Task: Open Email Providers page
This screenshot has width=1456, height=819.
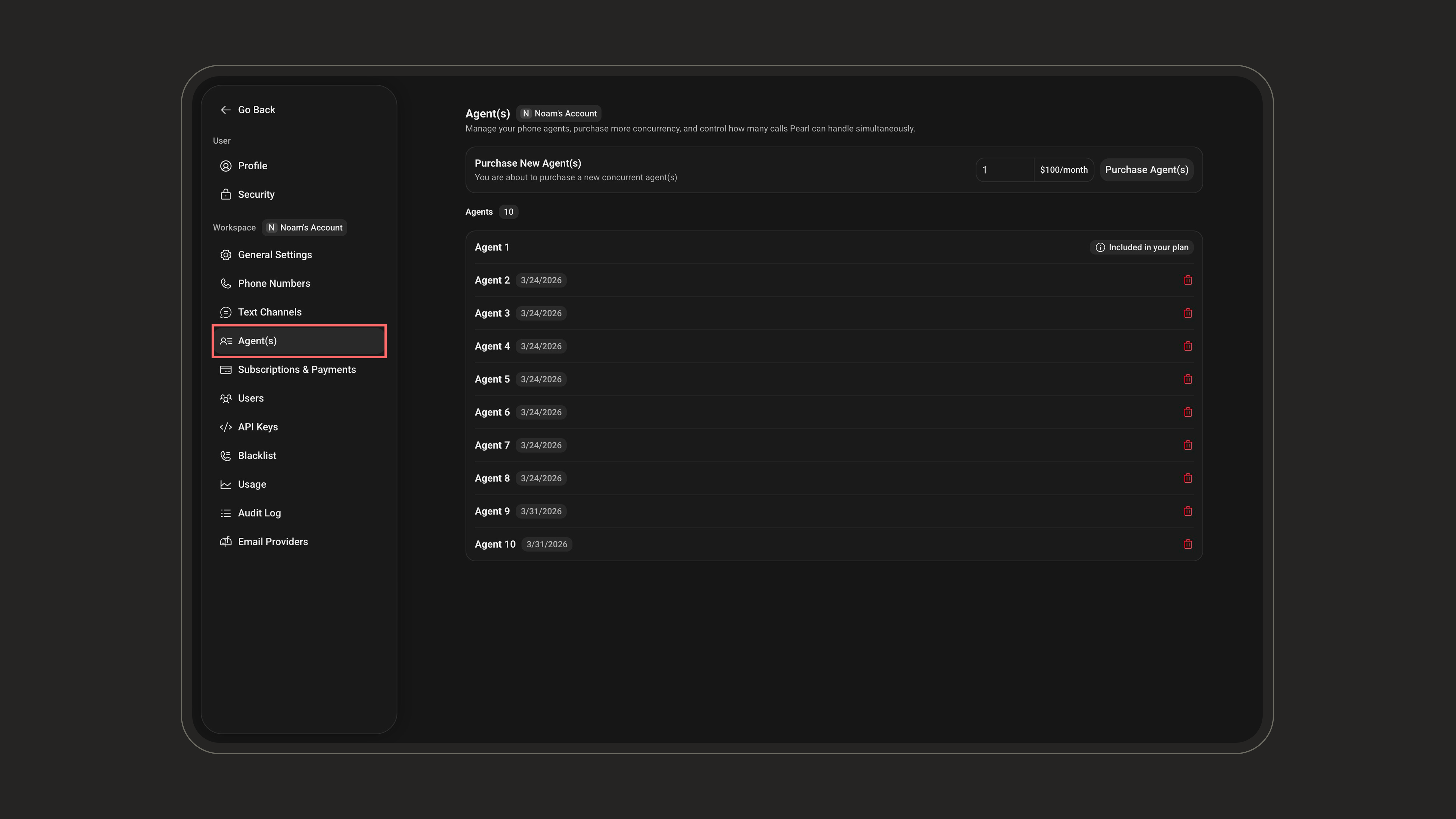Action: 298,541
